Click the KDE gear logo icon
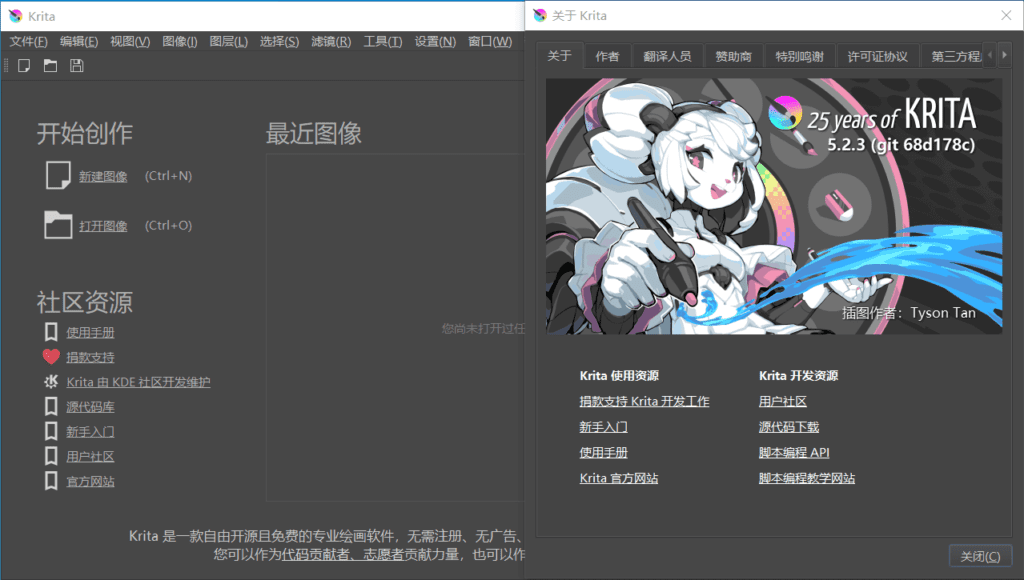Image resolution: width=1024 pixels, height=580 pixels. coord(51,381)
